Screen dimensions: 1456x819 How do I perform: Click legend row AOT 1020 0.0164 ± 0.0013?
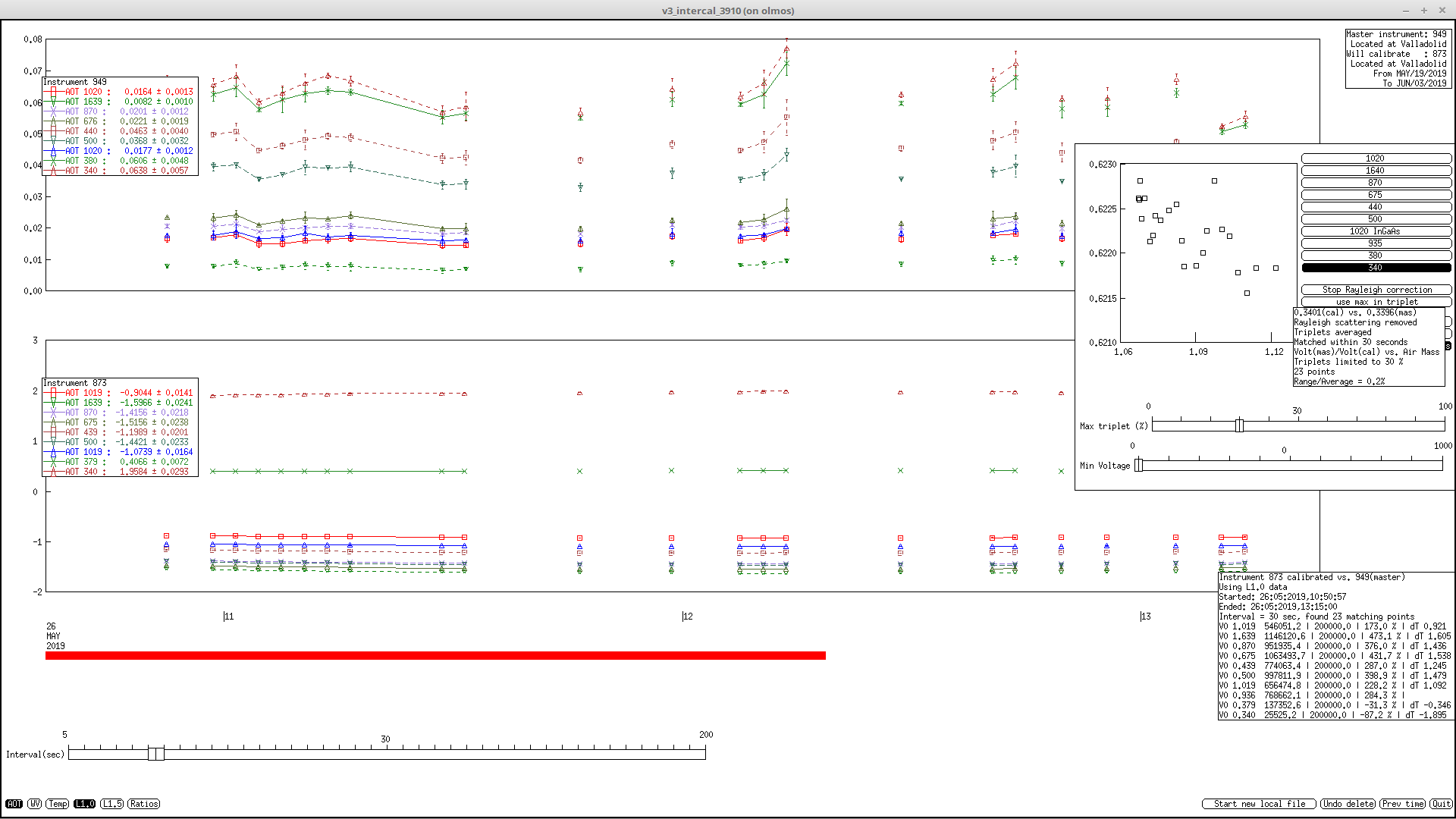tap(120, 92)
